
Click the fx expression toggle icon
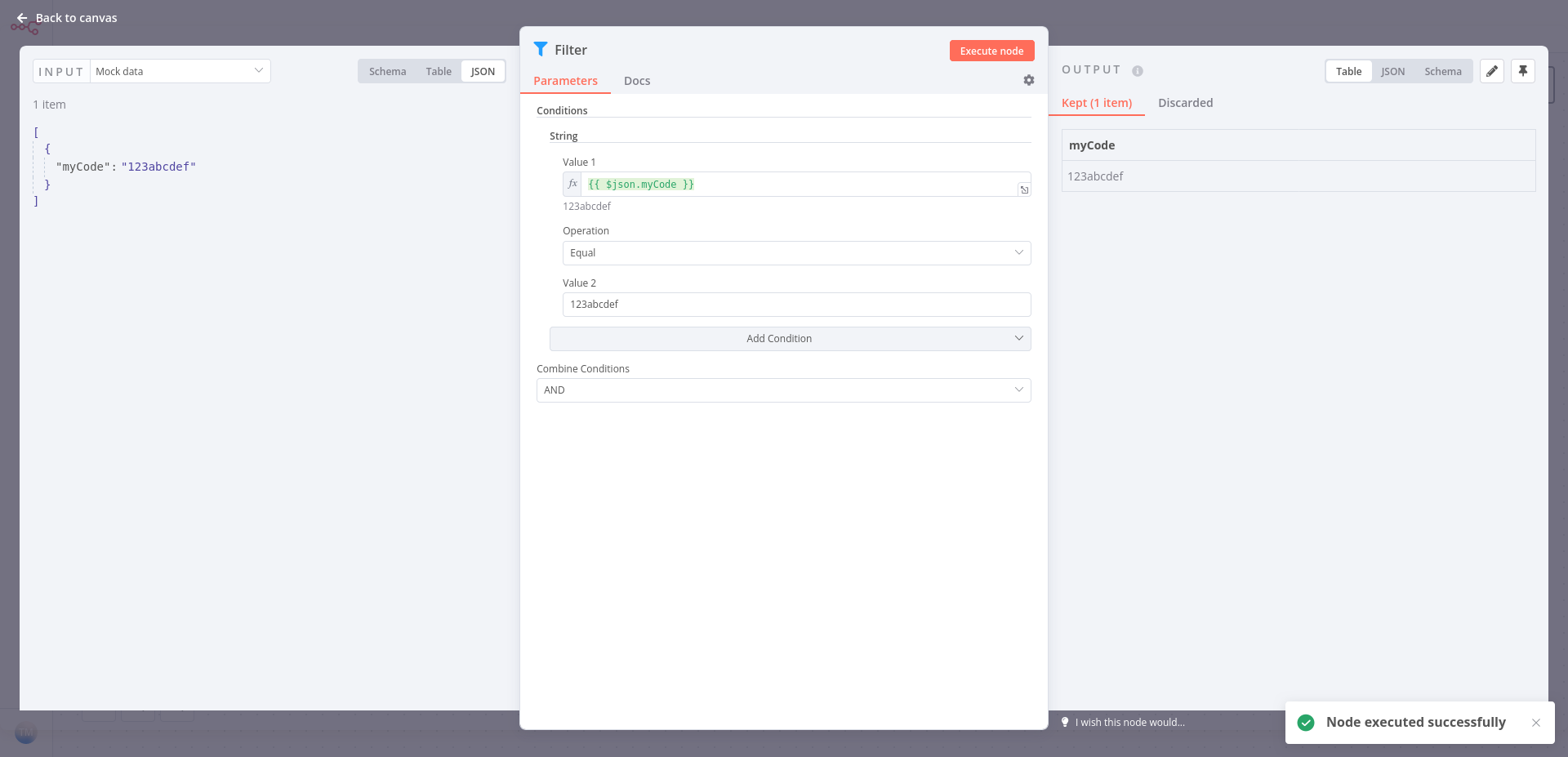click(x=572, y=184)
